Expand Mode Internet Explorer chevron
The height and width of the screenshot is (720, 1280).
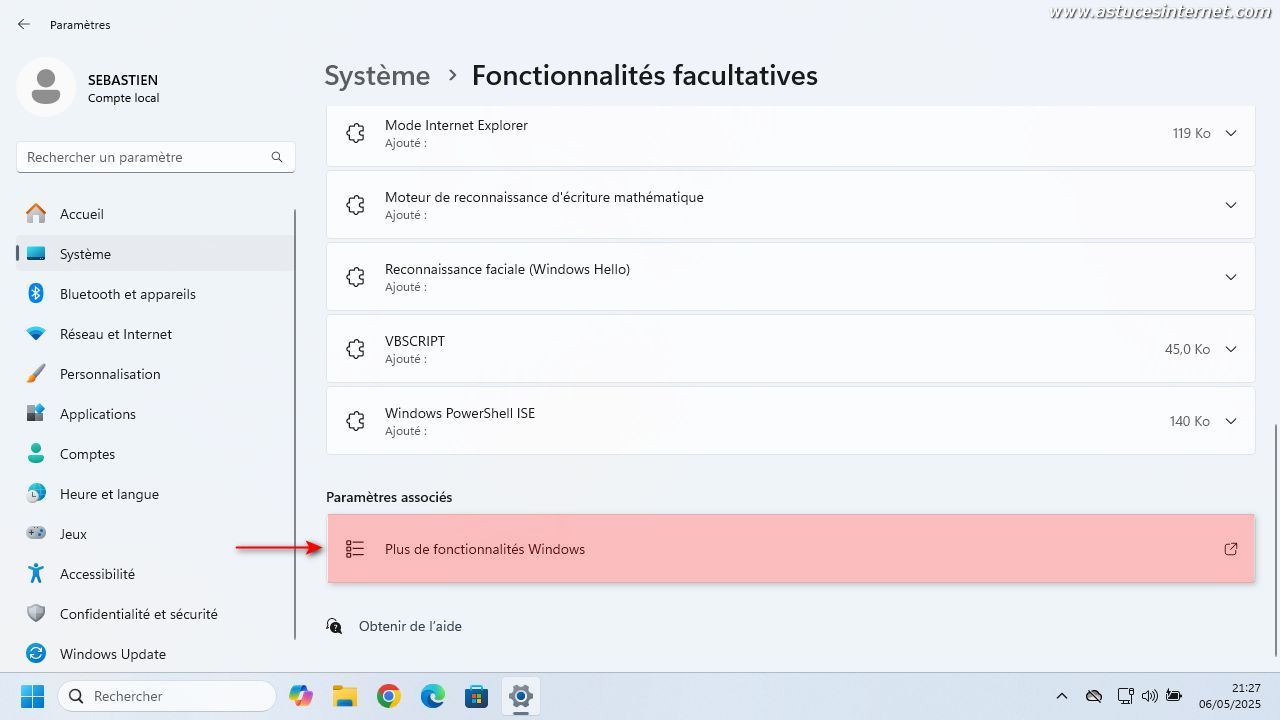(1231, 133)
